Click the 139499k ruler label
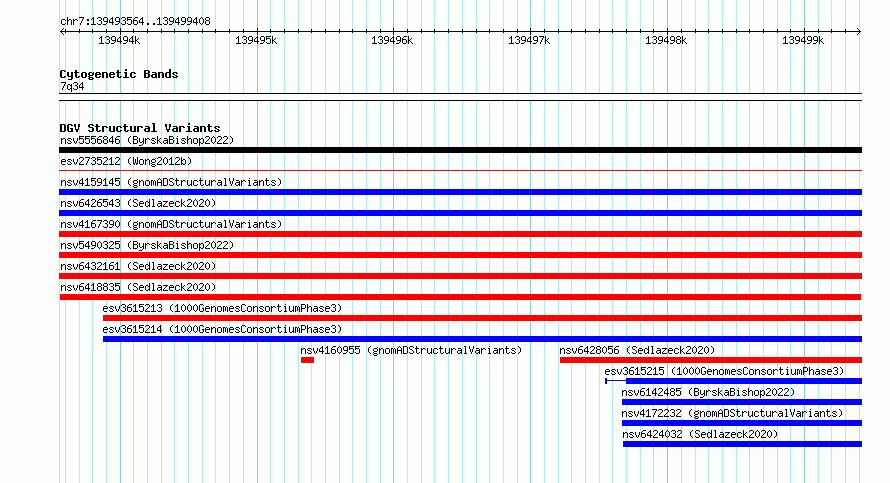Screen dimensions: 890x483 coord(803,40)
